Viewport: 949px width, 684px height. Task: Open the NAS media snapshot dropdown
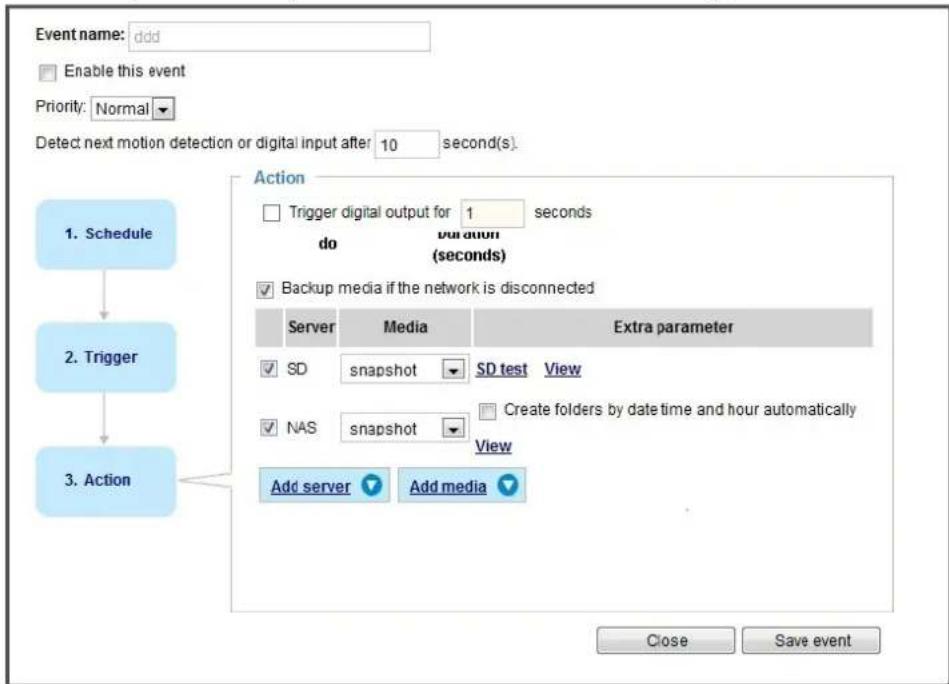click(404, 428)
